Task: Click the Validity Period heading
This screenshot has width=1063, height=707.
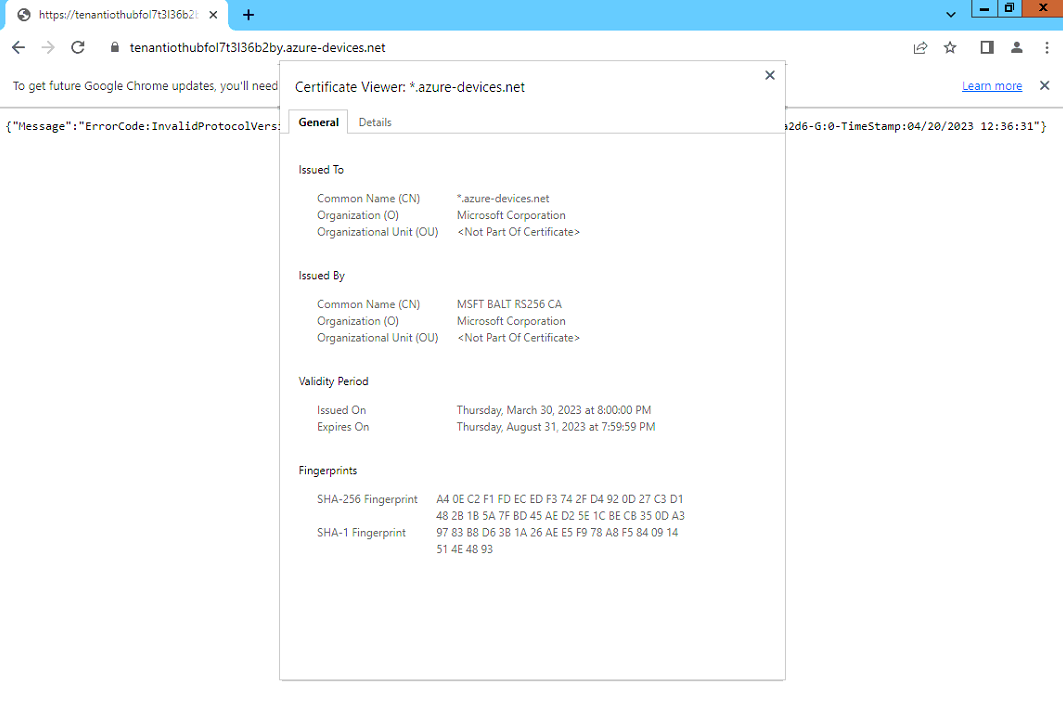Action: 334,382
